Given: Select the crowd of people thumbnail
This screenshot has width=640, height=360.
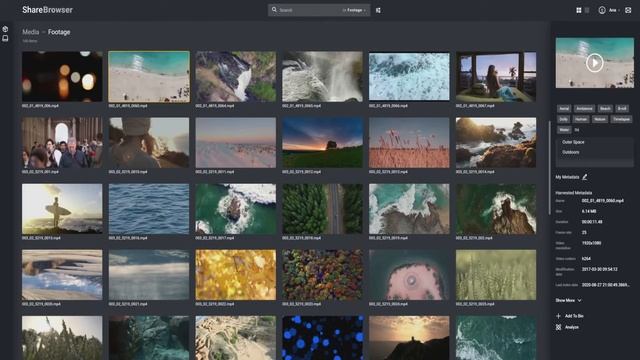Looking at the screenshot, I should 62,142.
